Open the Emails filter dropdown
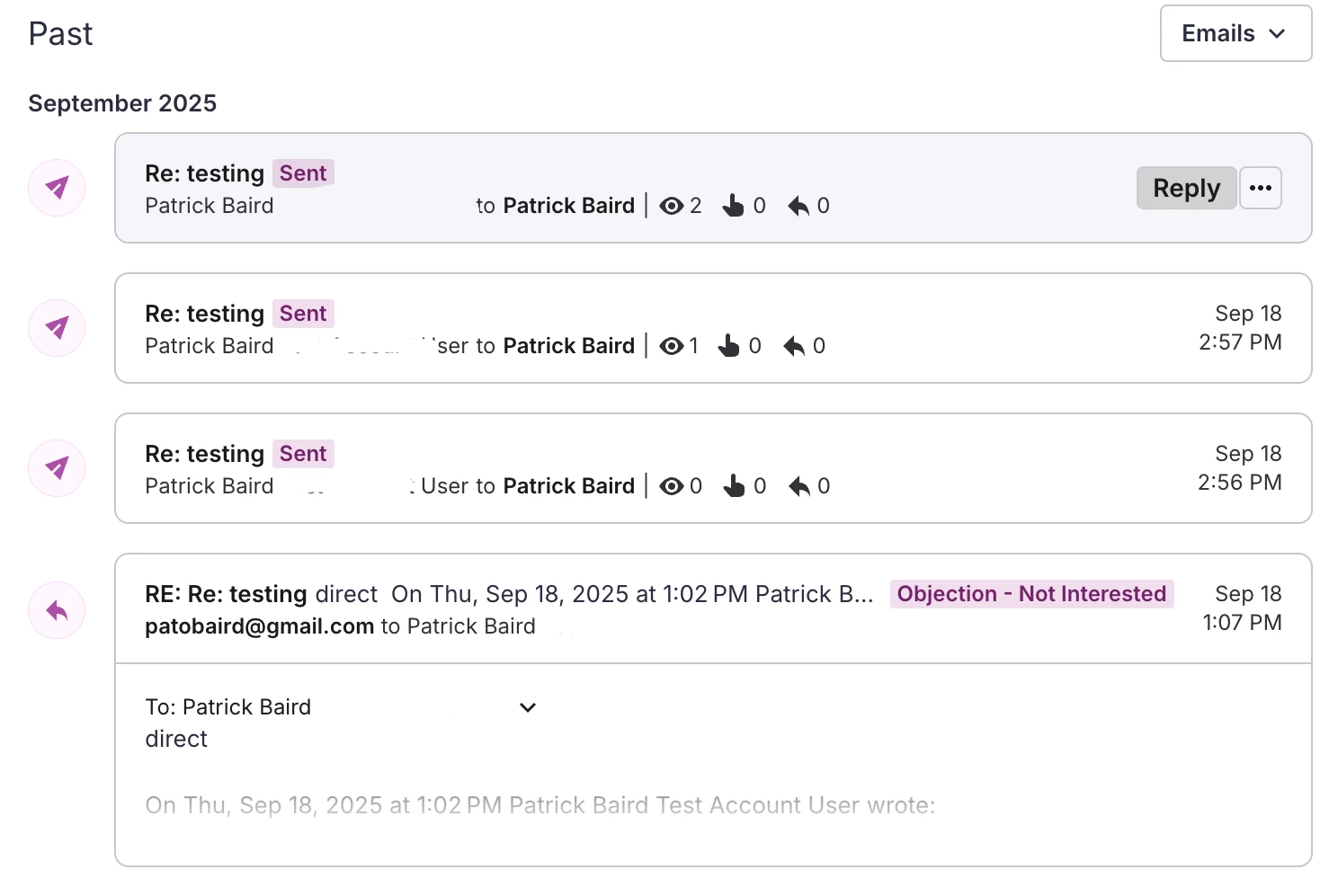Image resolution: width=1329 pixels, height=896 pixels. click(x=1235, y=33)
